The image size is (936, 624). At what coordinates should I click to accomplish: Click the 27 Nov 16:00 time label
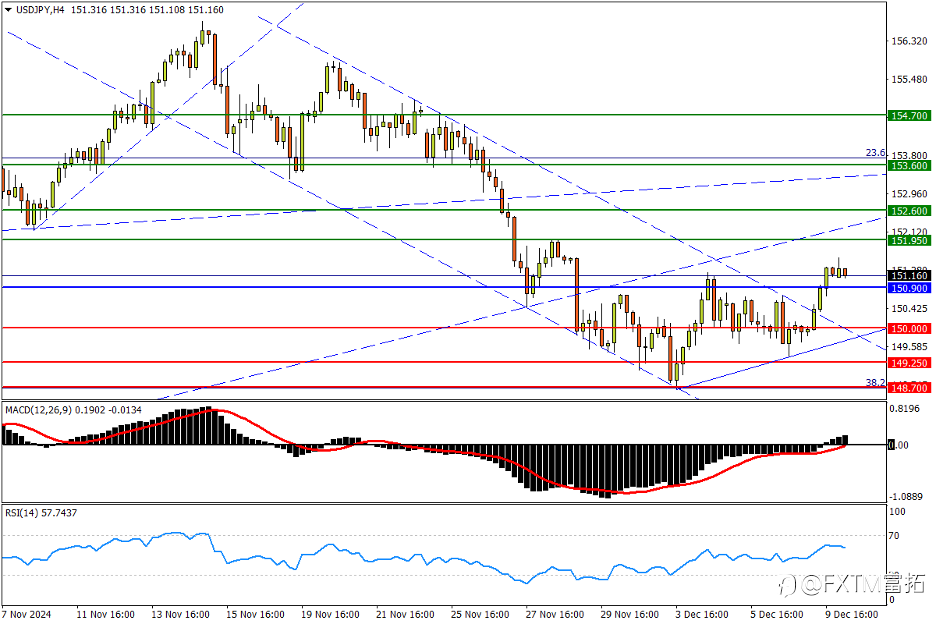click(555, 614)
